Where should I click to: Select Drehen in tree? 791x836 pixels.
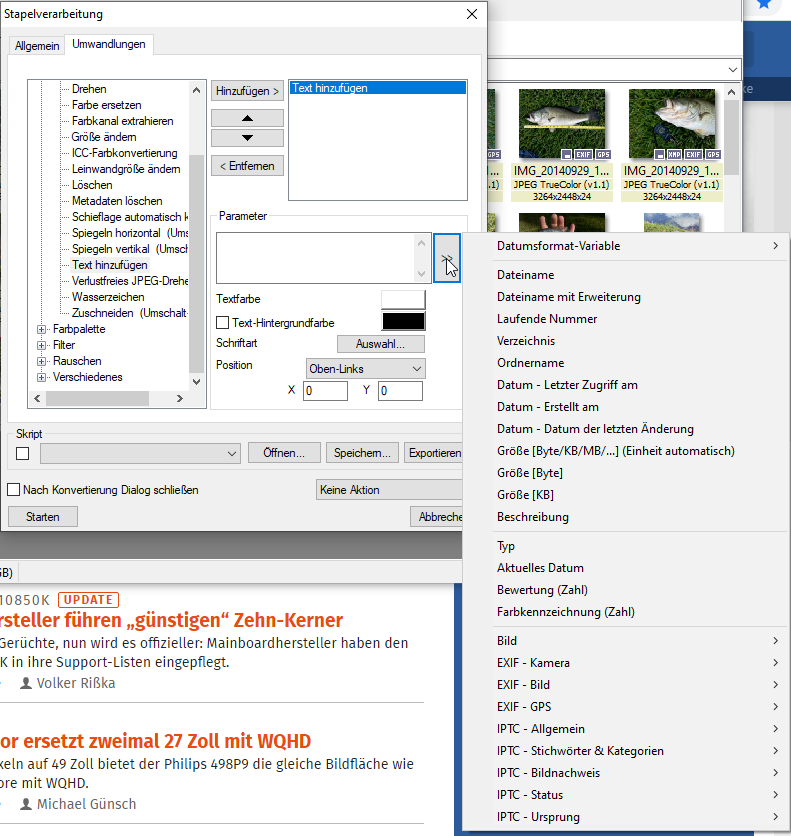point(89,89)
